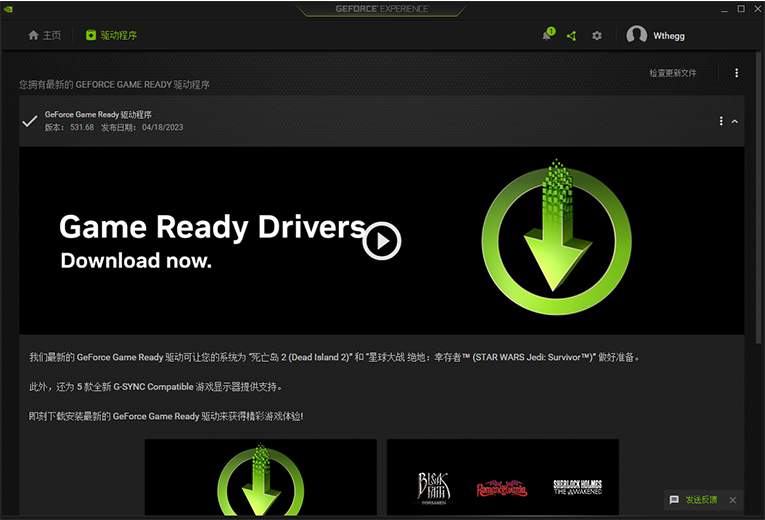The height and width of the screenshot is (520, 765).
Task: Open the lower green download arrow thumbnail
Action: pyautogui.click(x=261, y=477)
